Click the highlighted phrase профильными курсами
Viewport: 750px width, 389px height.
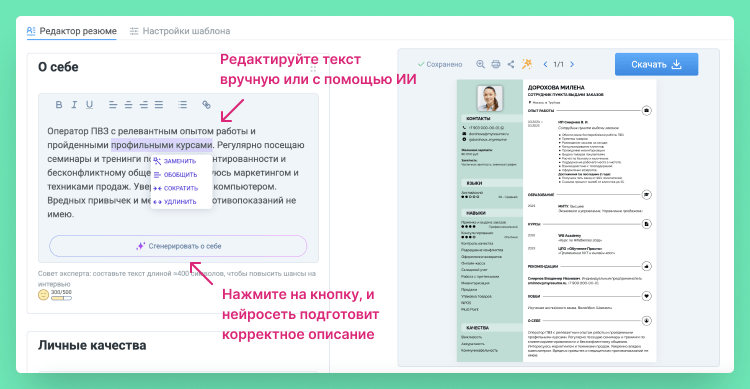(x=162, y=144)
